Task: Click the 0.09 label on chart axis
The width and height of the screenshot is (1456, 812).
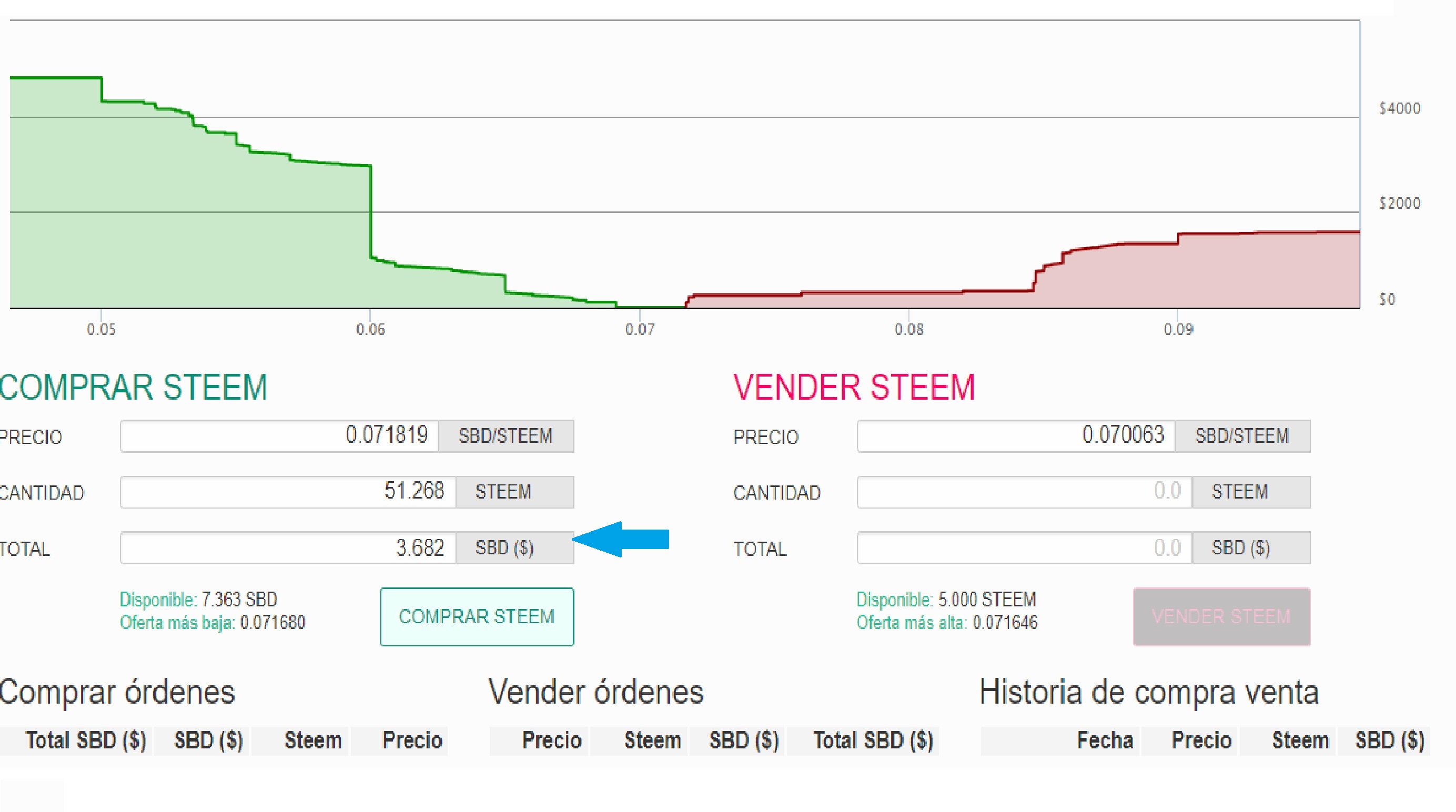Action: coord(1178,329)
